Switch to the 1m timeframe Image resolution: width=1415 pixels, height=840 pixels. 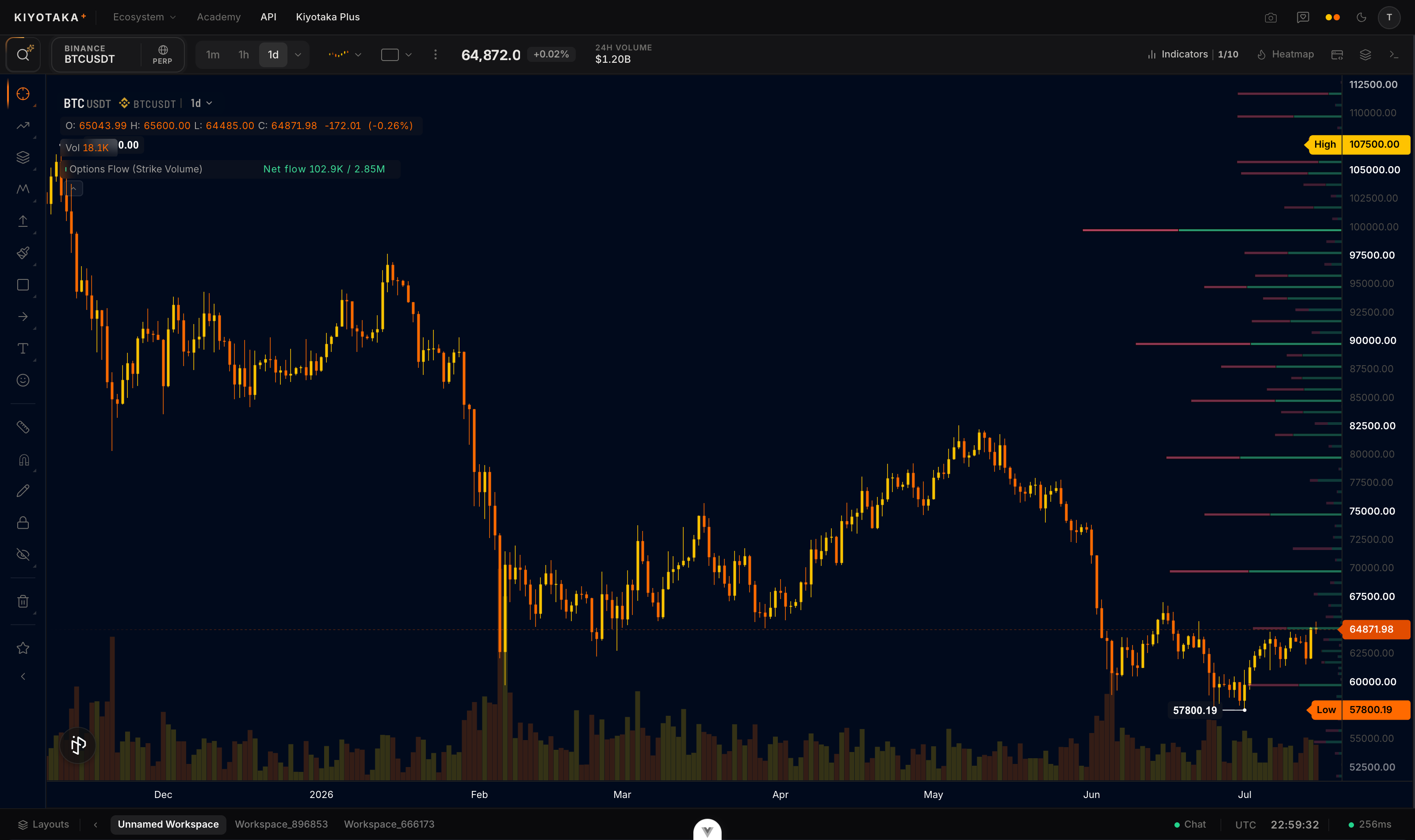213,55
